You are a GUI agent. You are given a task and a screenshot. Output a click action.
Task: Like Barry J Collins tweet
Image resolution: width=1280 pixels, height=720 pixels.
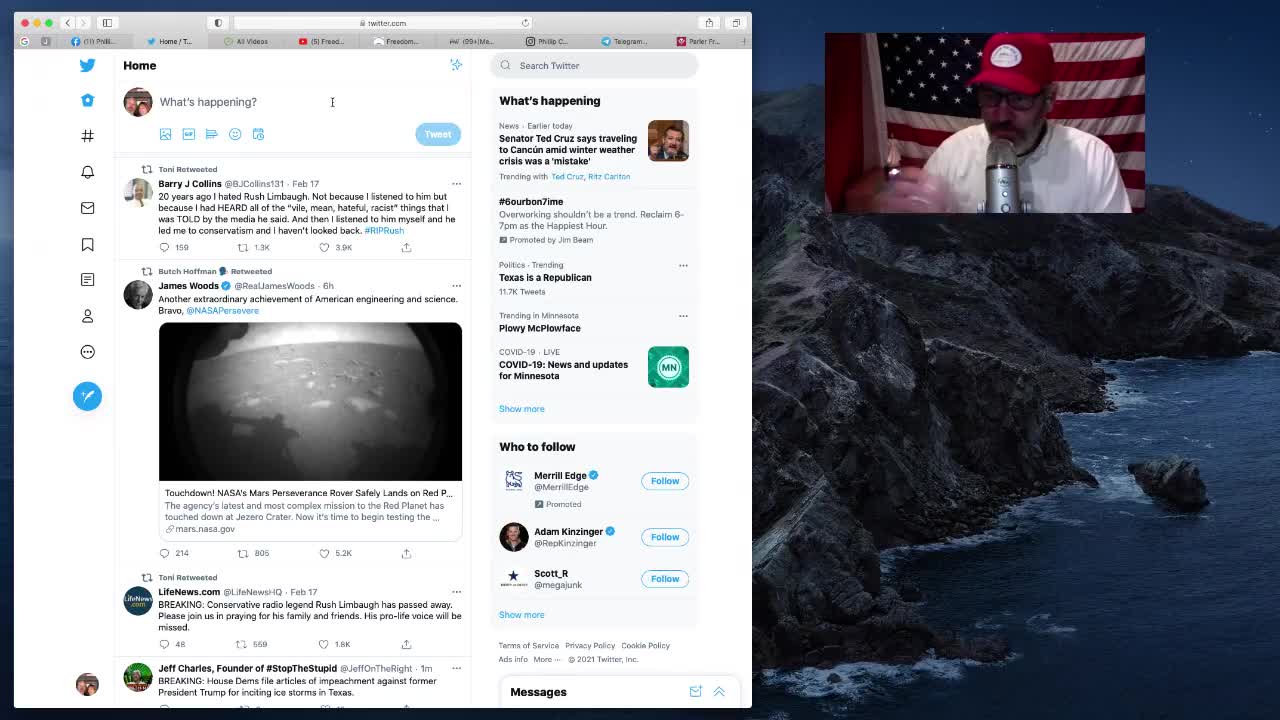tap(324, 247)
